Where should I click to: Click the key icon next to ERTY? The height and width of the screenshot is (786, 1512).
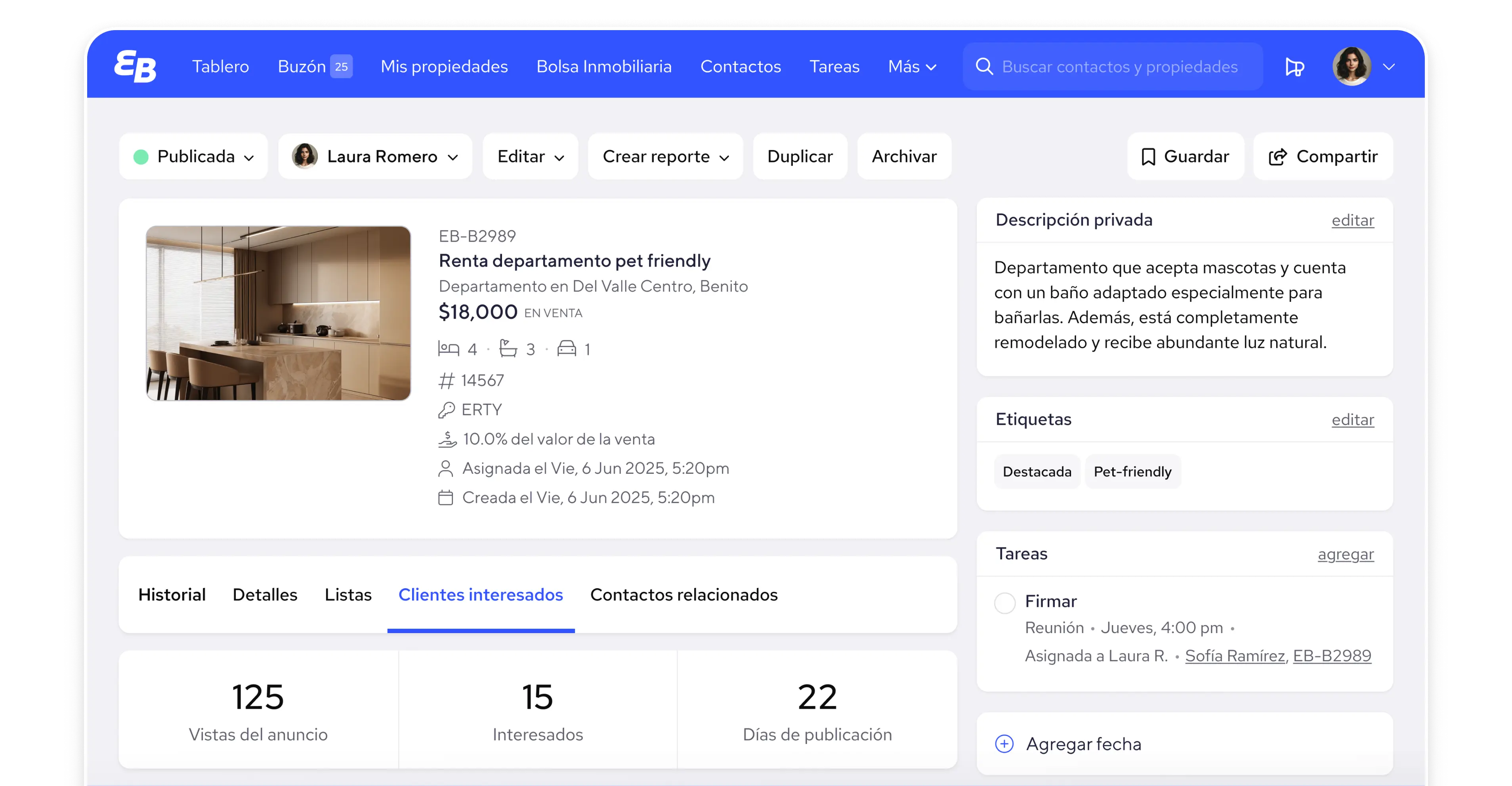point(447,409)
